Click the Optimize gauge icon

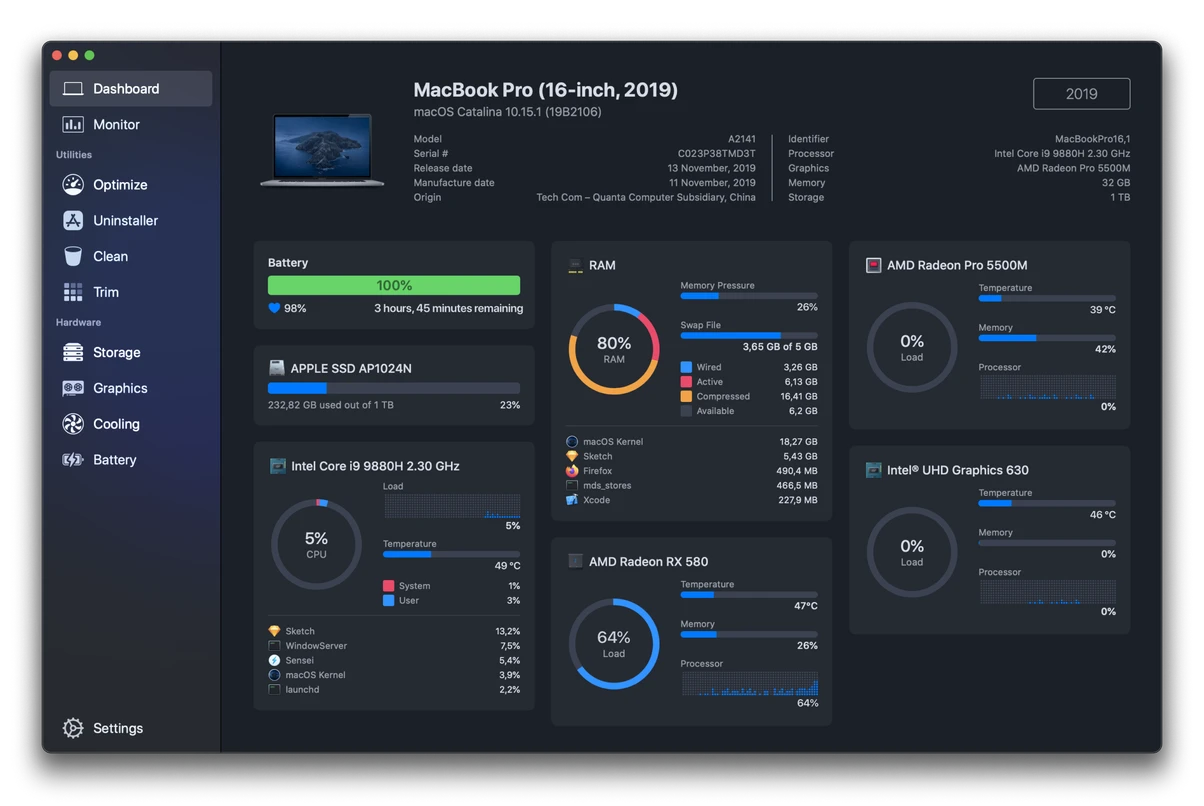pos(73,185)
